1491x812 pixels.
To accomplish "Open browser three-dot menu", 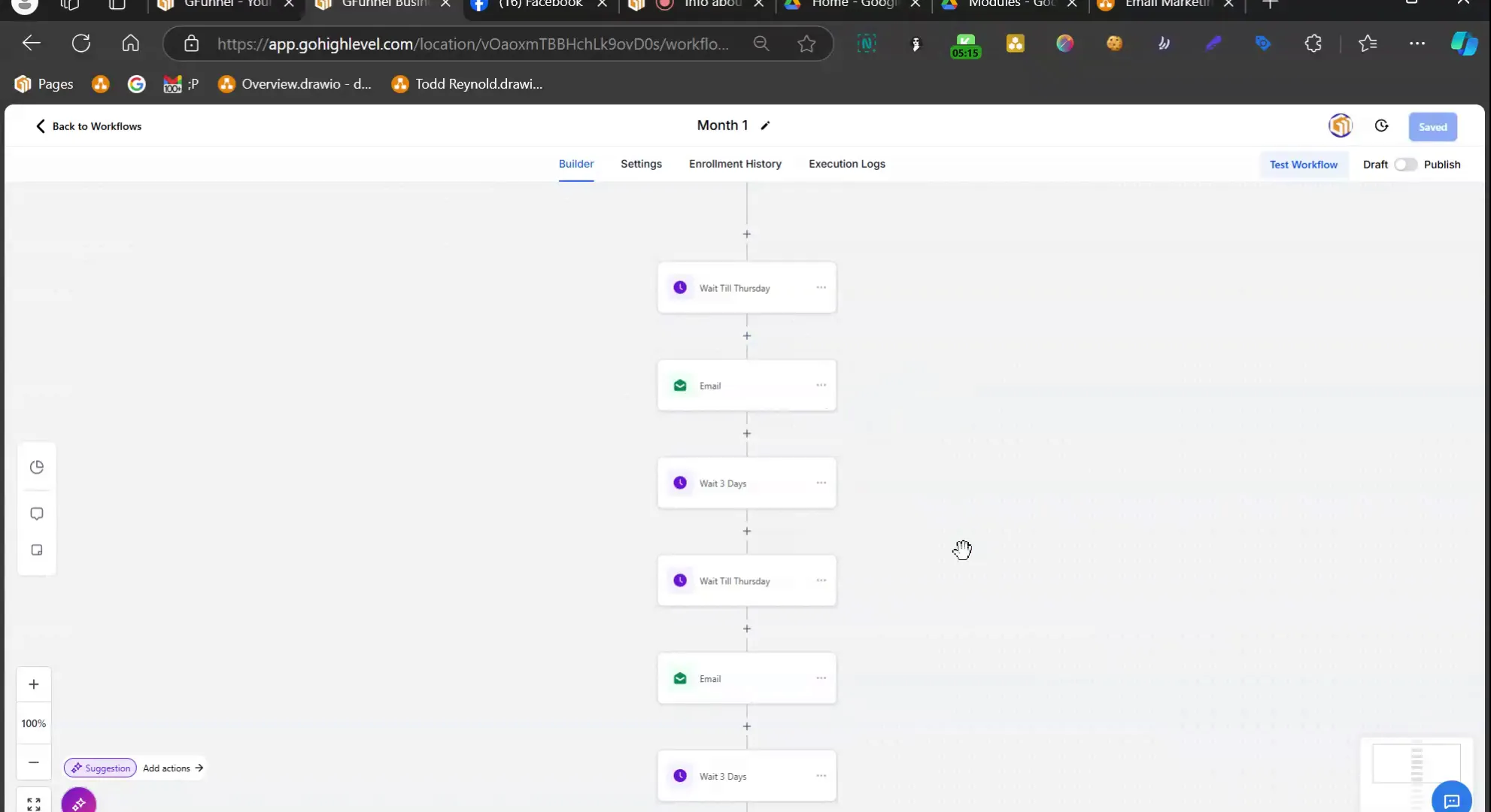I will point(1417,44).
